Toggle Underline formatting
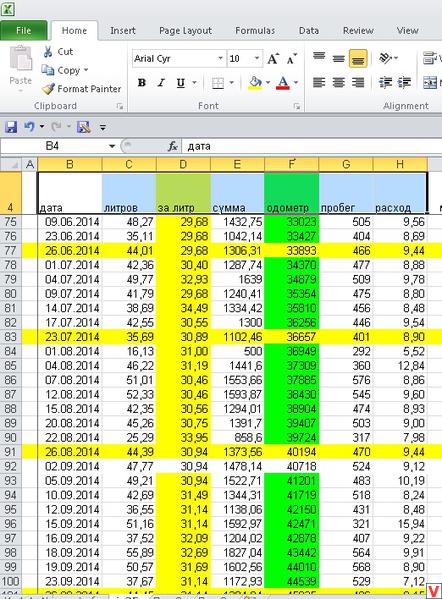442x599 pixels. (180, 83)
